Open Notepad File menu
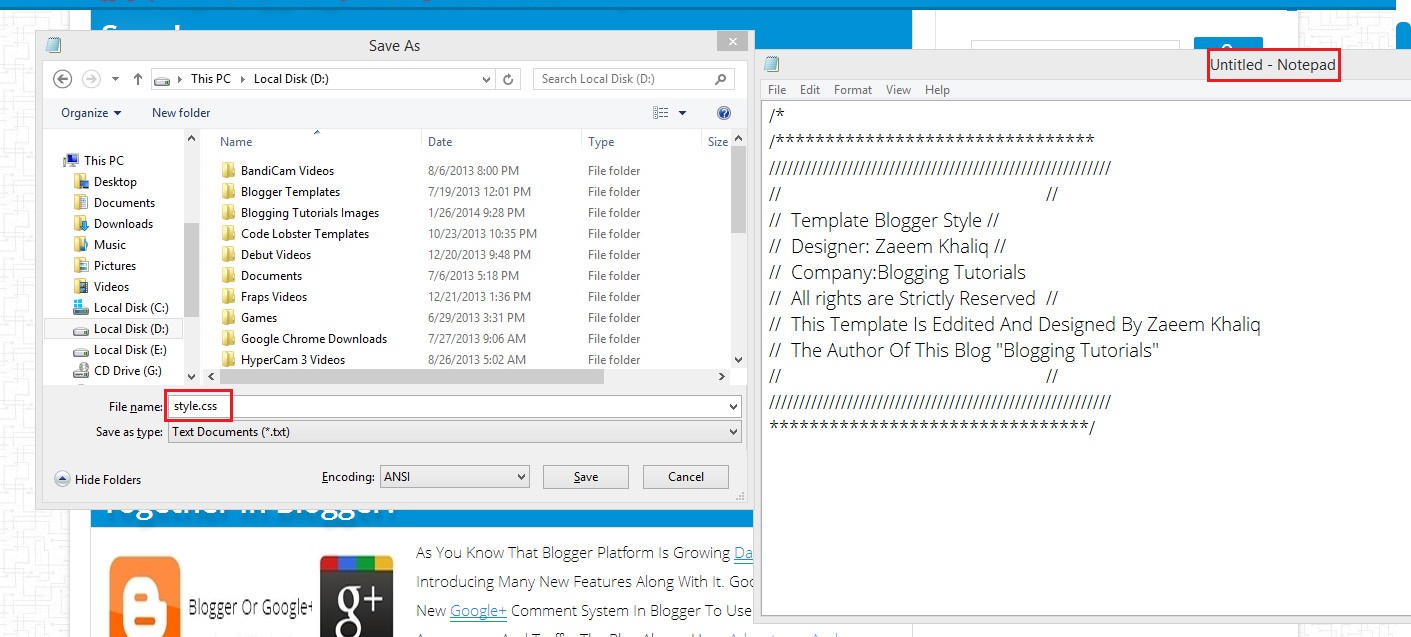Screen dimensions: 1411x637 point(777,90)
